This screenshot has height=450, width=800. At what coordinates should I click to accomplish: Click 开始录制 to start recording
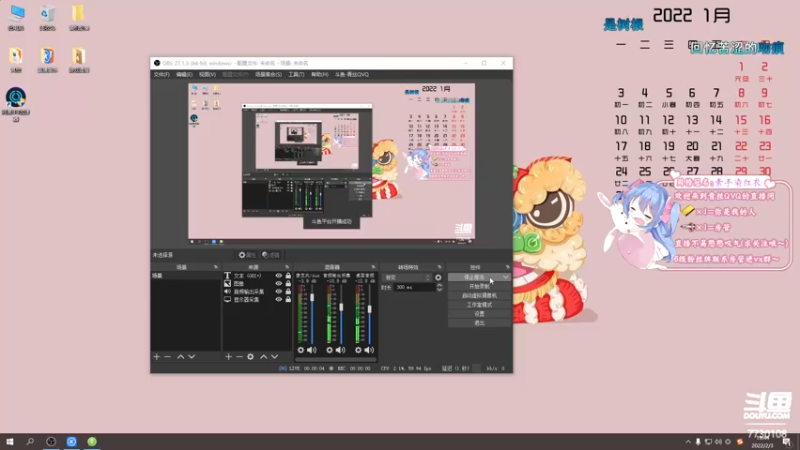click(x=480, y=286)
